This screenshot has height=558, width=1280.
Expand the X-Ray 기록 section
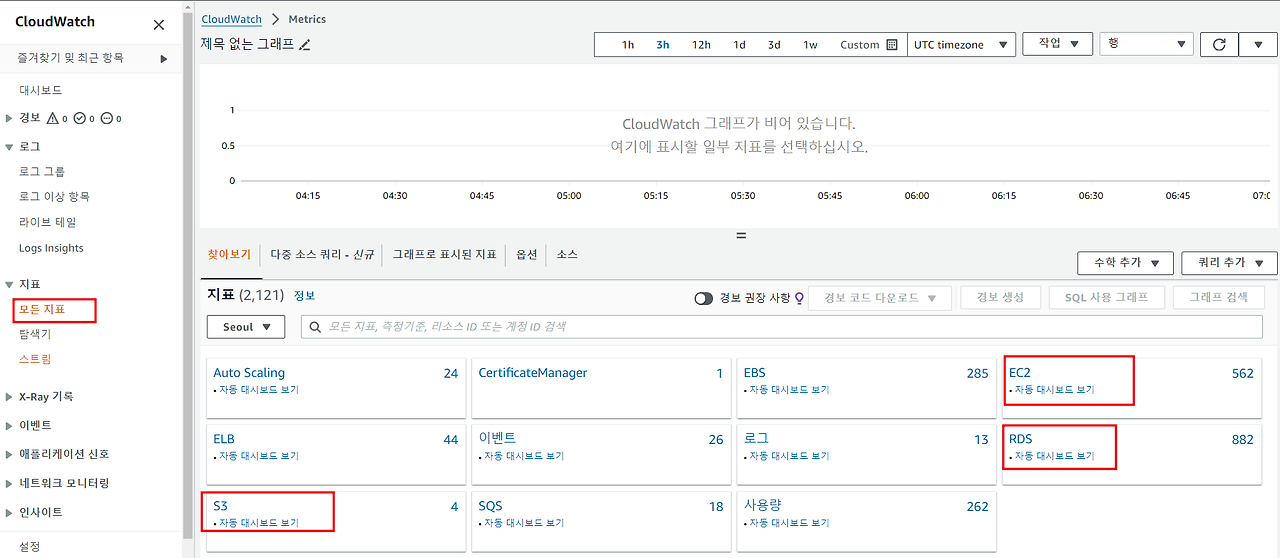[x=9, y=397]
